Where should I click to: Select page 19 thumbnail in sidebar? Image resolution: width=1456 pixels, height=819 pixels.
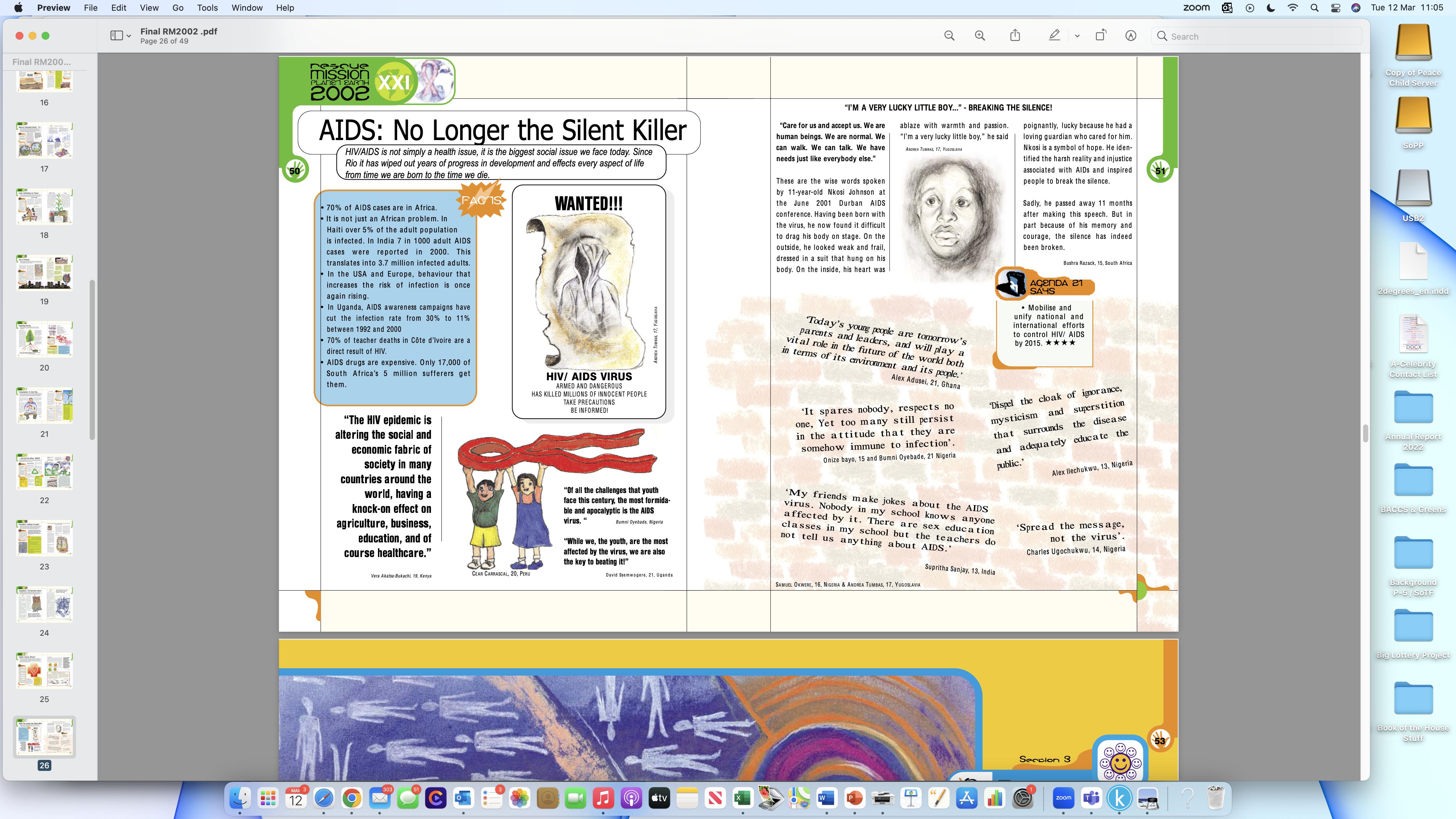(x=44, y=273)
